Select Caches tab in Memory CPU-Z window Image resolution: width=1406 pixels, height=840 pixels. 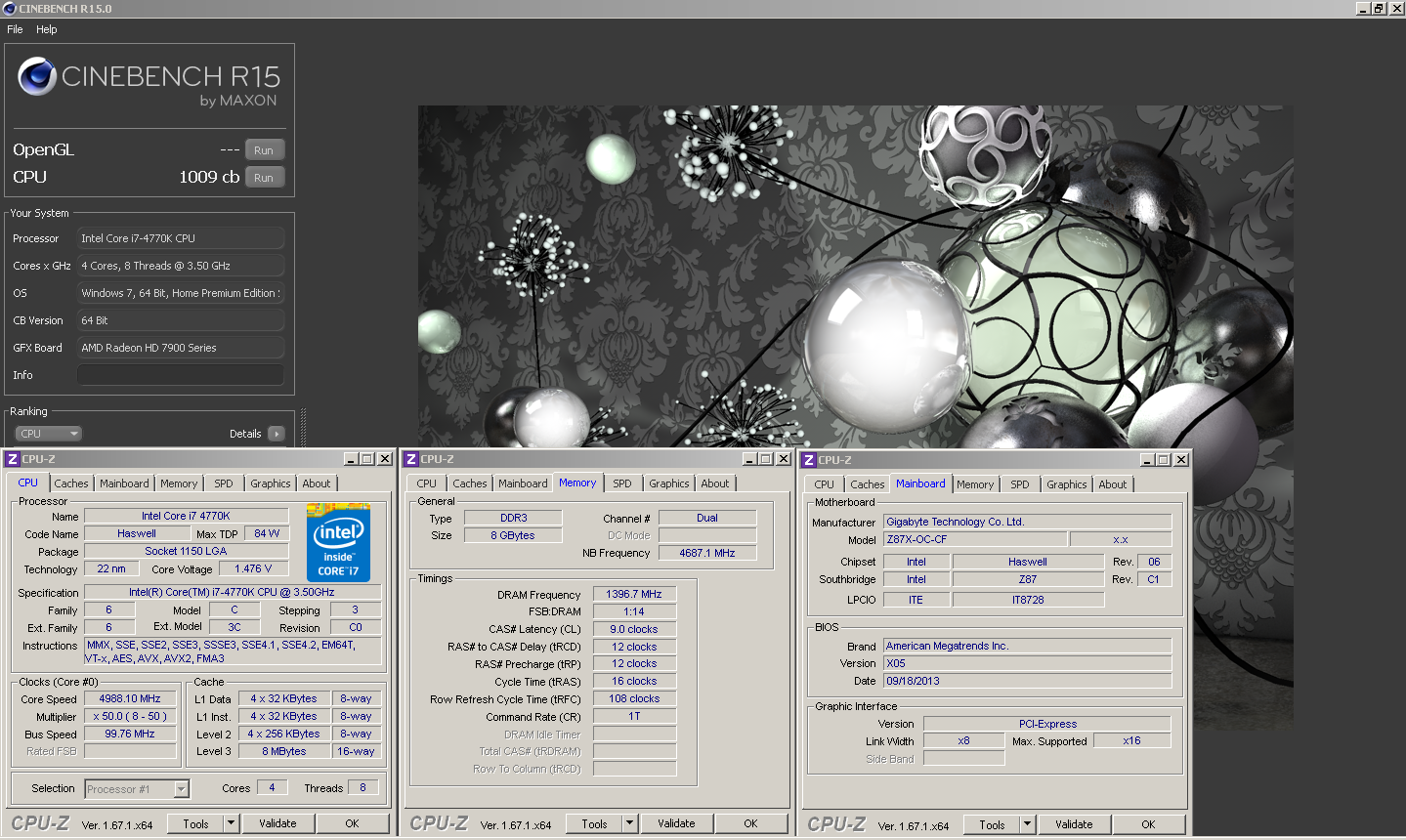click(470, 483)
